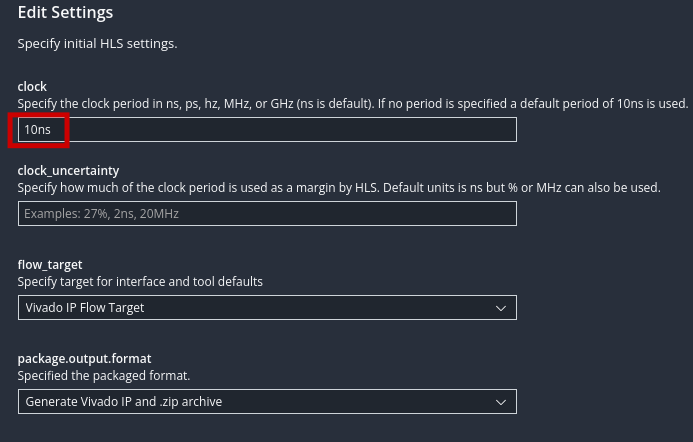Click "Specify target for interface and tool defaults"
Image resolution: width=693 pixels, height=442 pixels.
coord(140,281)
